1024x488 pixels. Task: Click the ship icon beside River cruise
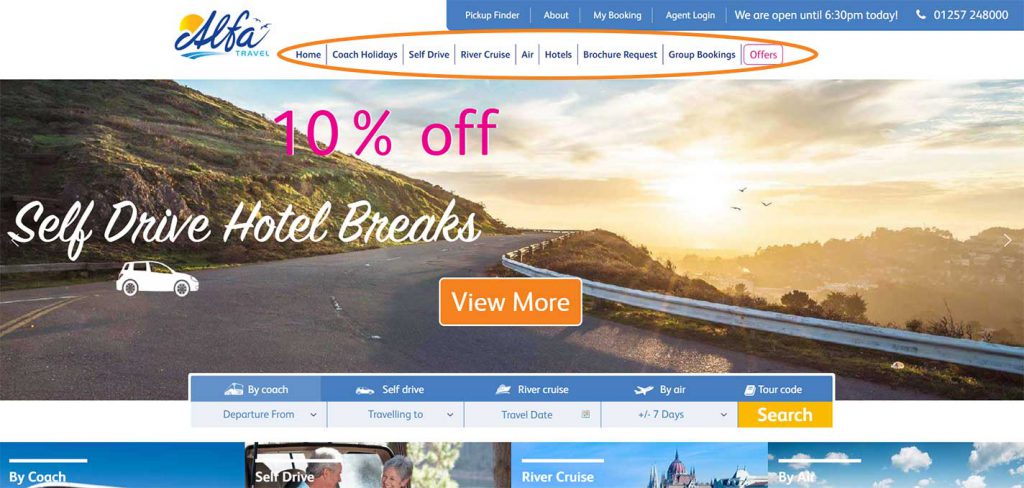503,389
